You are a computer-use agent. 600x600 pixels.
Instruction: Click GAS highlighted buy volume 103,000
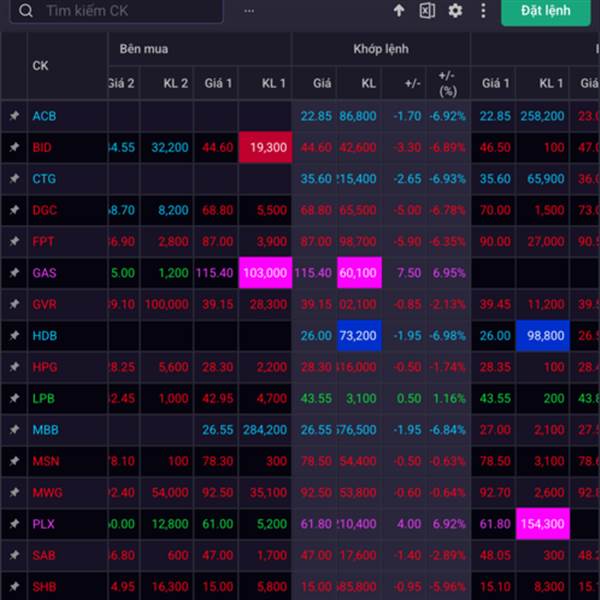pos(265,272)
